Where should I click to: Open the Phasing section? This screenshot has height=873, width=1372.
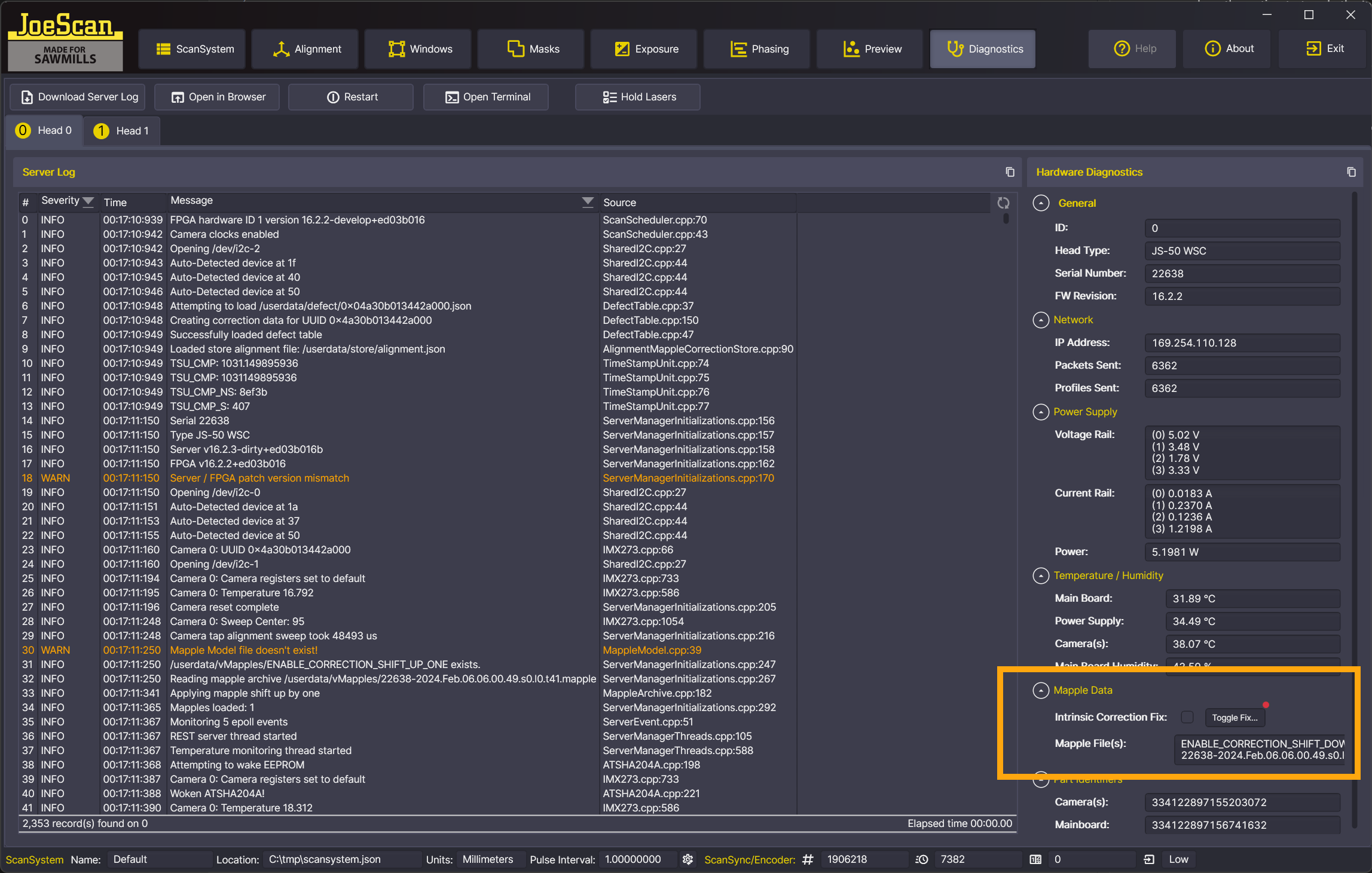759,49
